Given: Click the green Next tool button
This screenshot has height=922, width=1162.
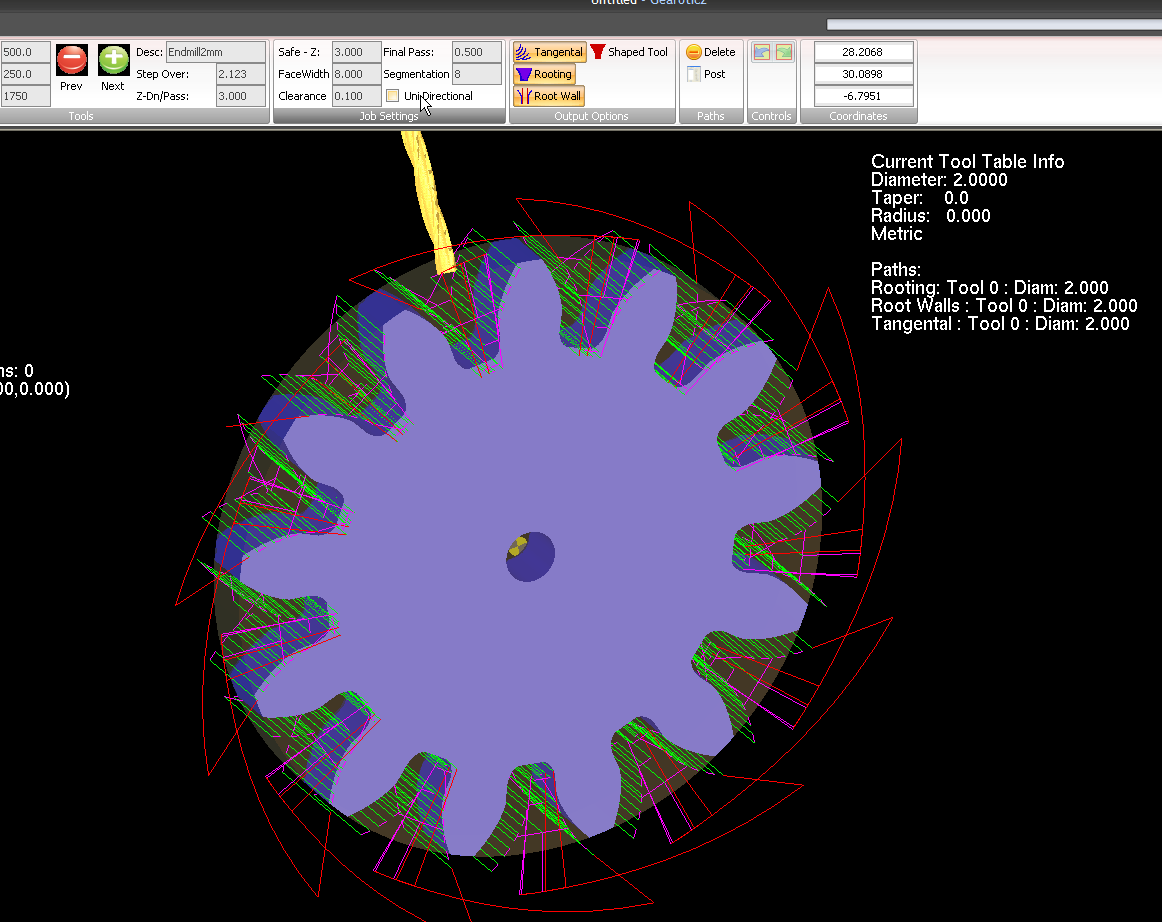Looking at the screenshot, I should coord(113,61).
